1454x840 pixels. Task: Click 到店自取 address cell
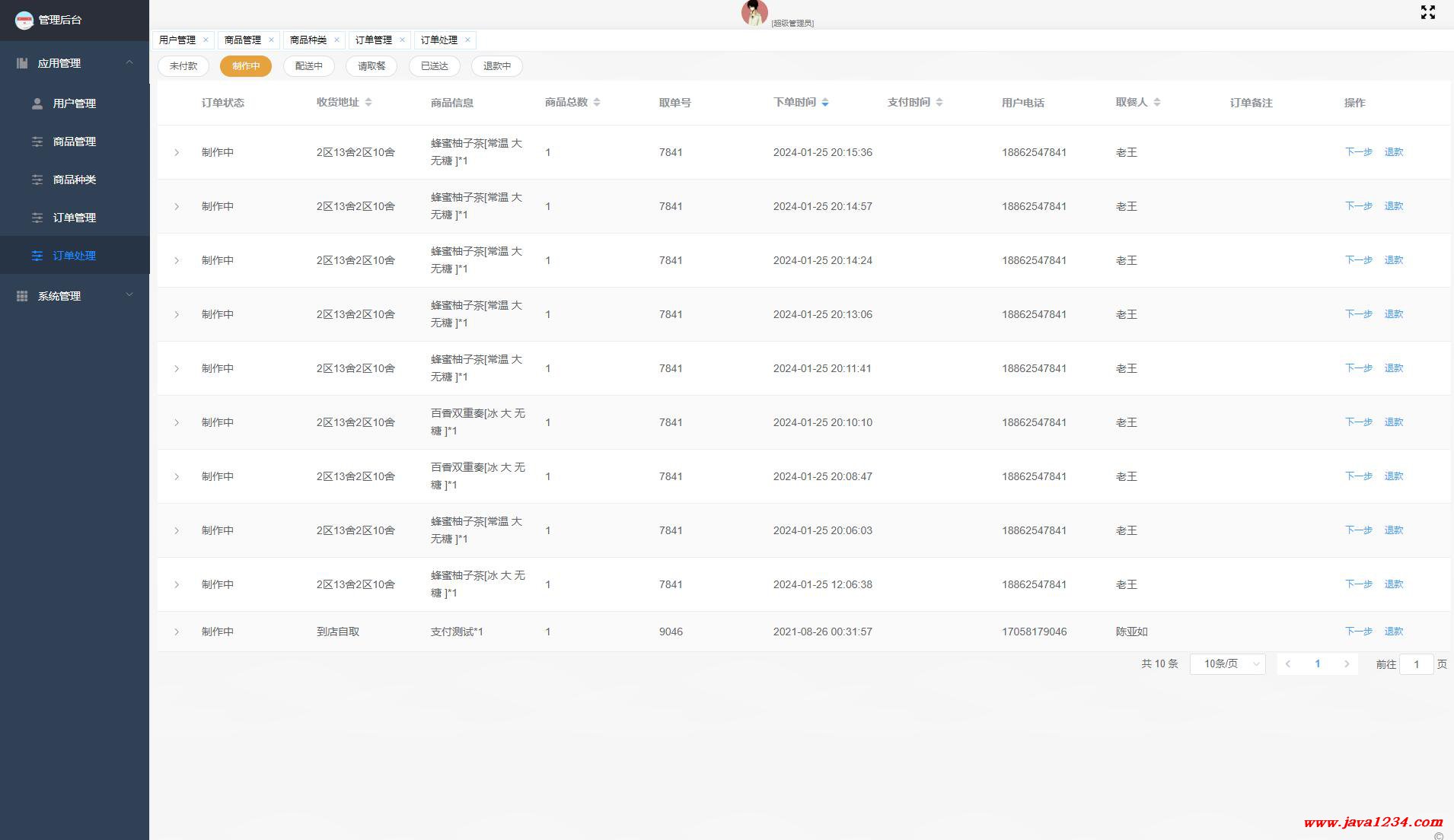338,632
